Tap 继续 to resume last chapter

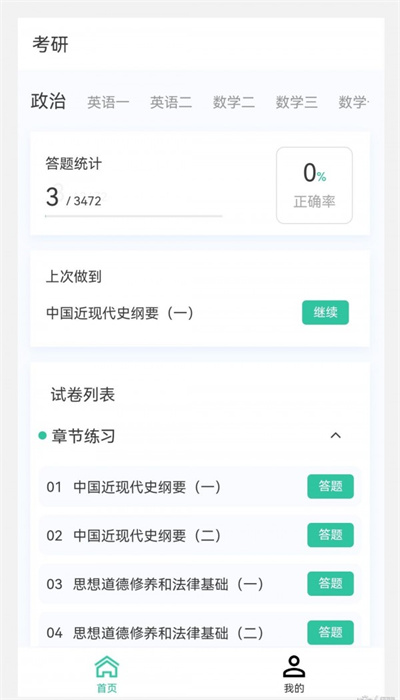[325, 312]
